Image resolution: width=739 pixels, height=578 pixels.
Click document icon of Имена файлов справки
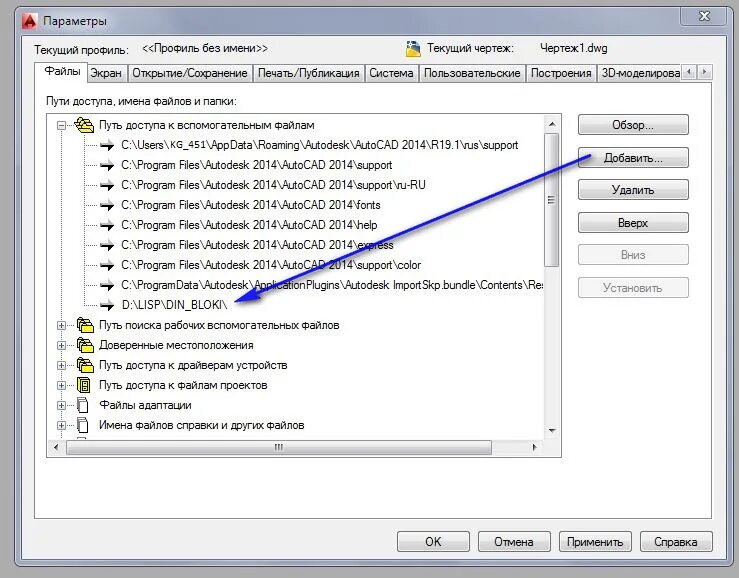coord(82,425)
